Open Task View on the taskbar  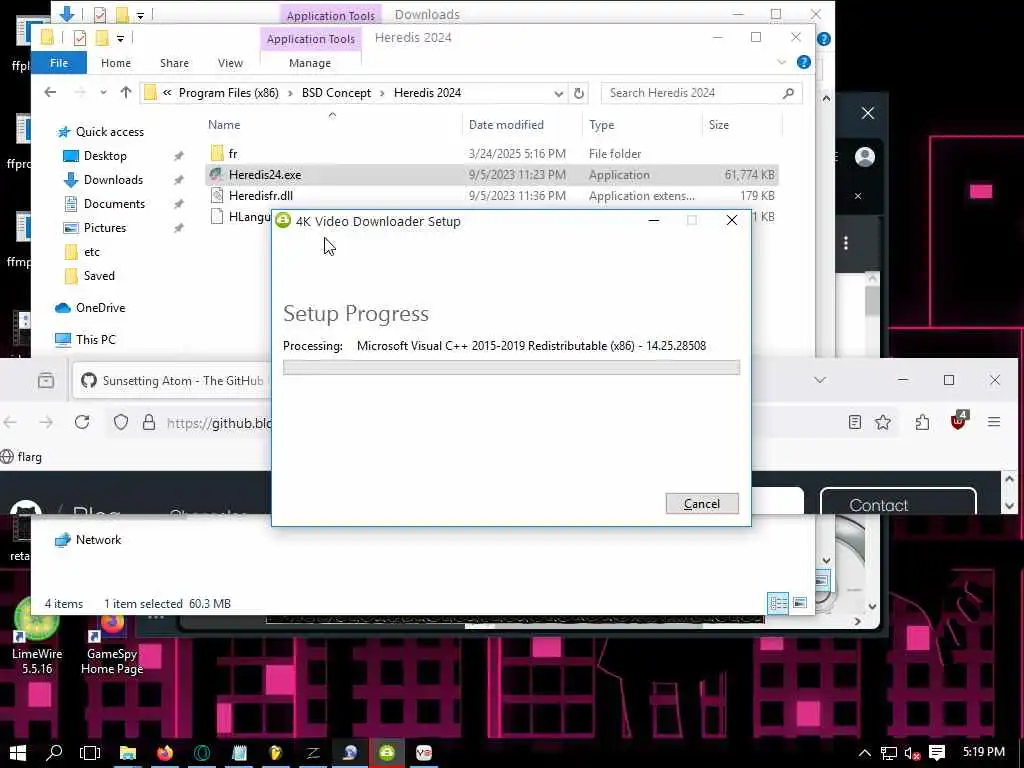(x=90, y=753)
